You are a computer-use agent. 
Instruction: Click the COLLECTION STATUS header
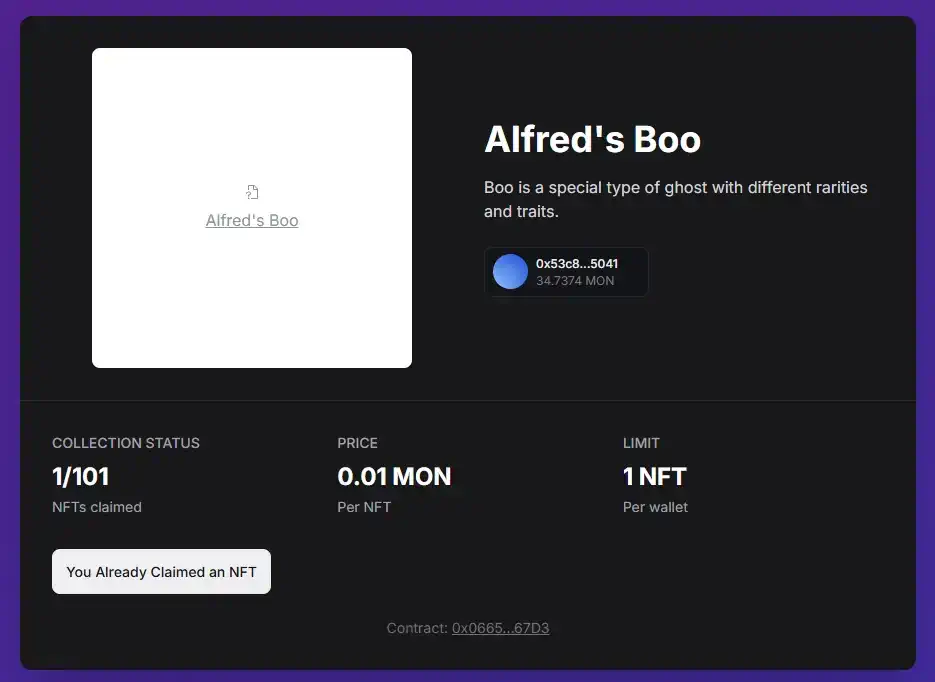[125, 443]
